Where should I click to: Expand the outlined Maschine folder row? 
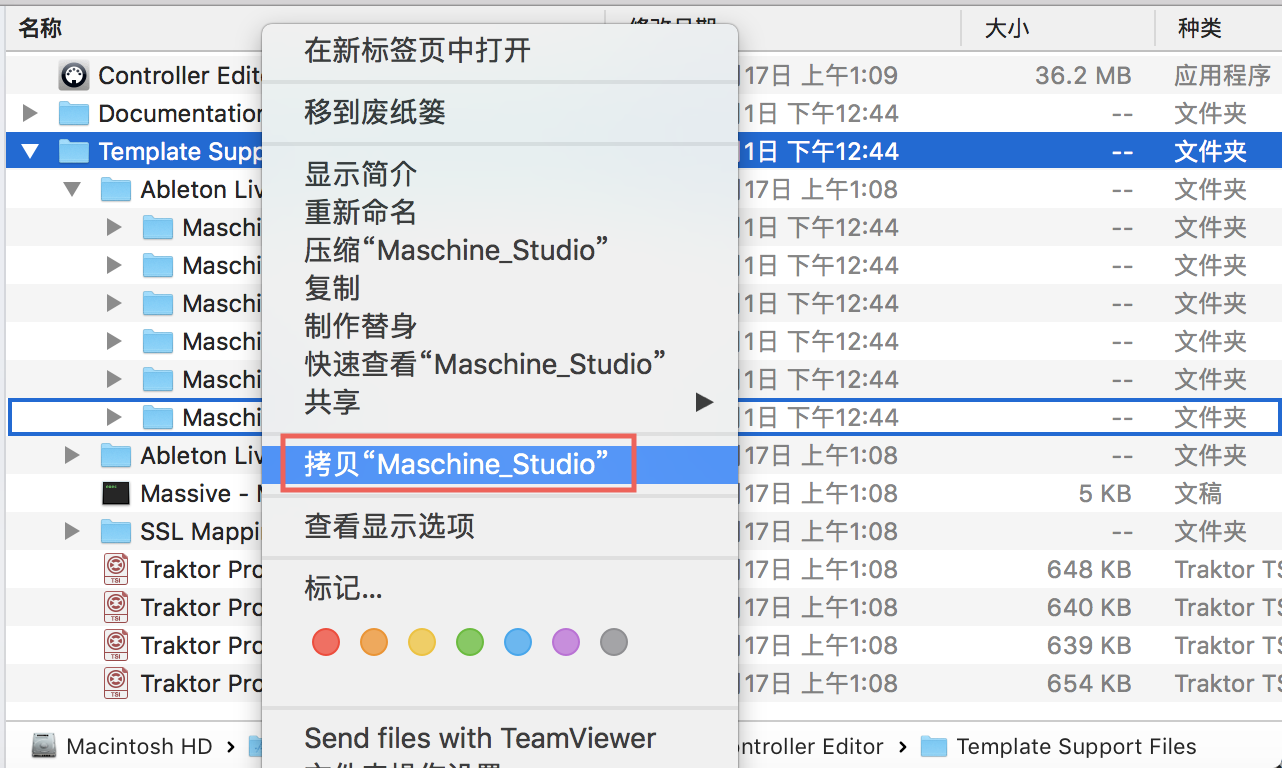coord(114,417)
